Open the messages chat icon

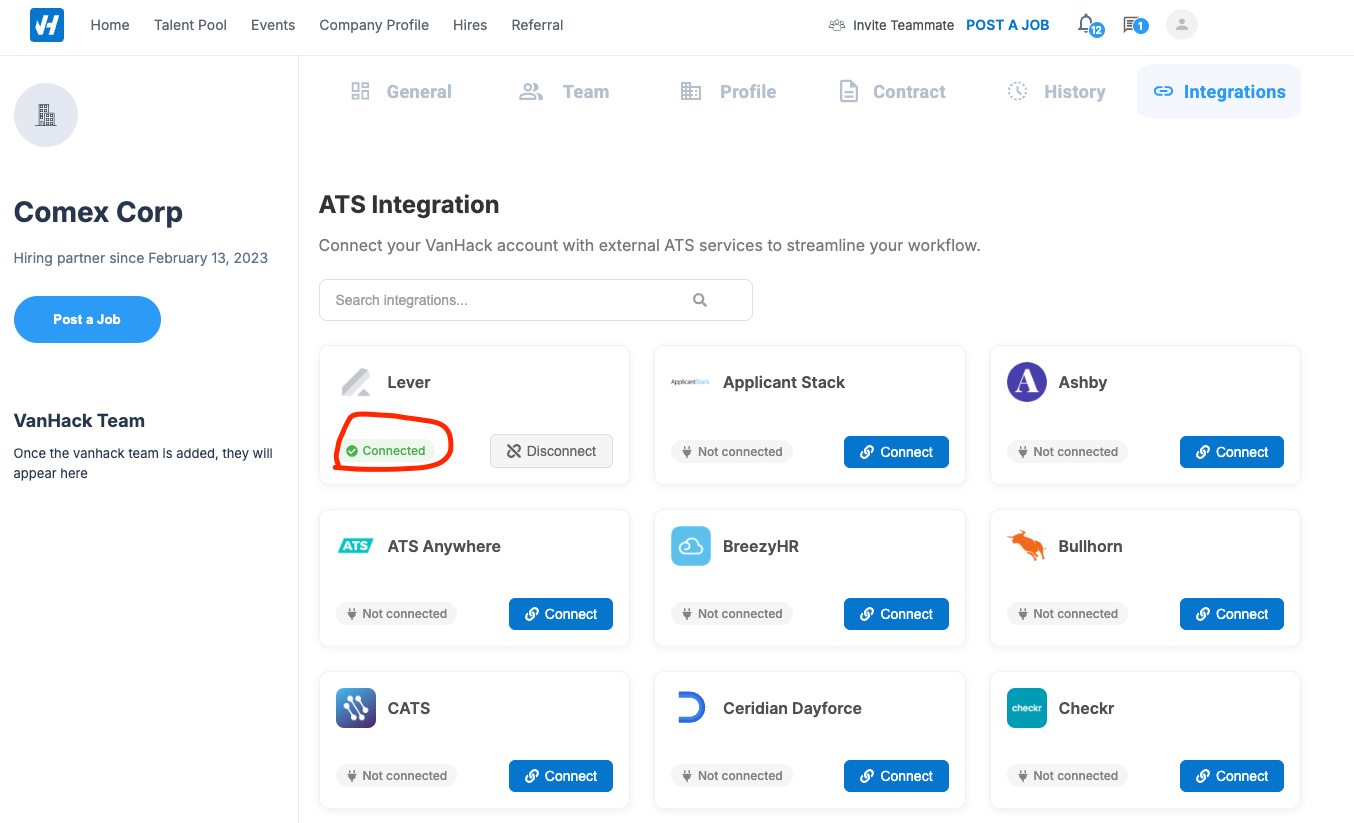pos(1133,24)
